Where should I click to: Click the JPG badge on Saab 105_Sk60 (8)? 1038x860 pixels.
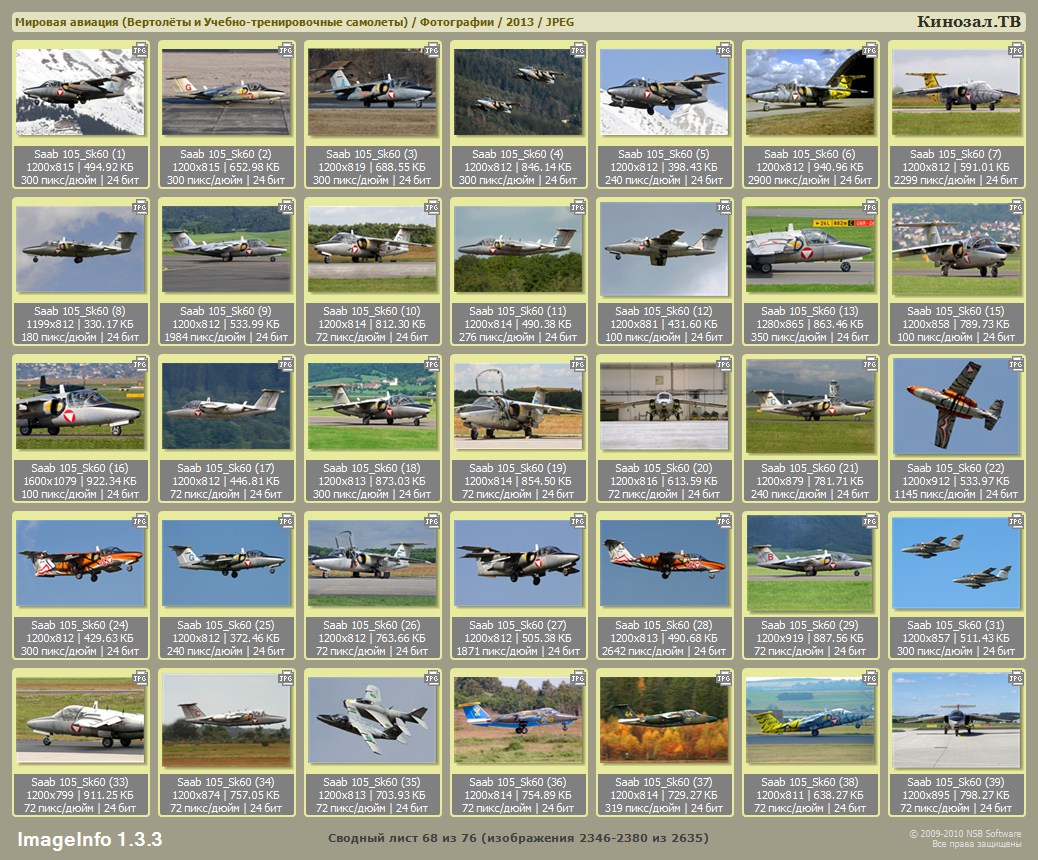[x=140, y=207]
